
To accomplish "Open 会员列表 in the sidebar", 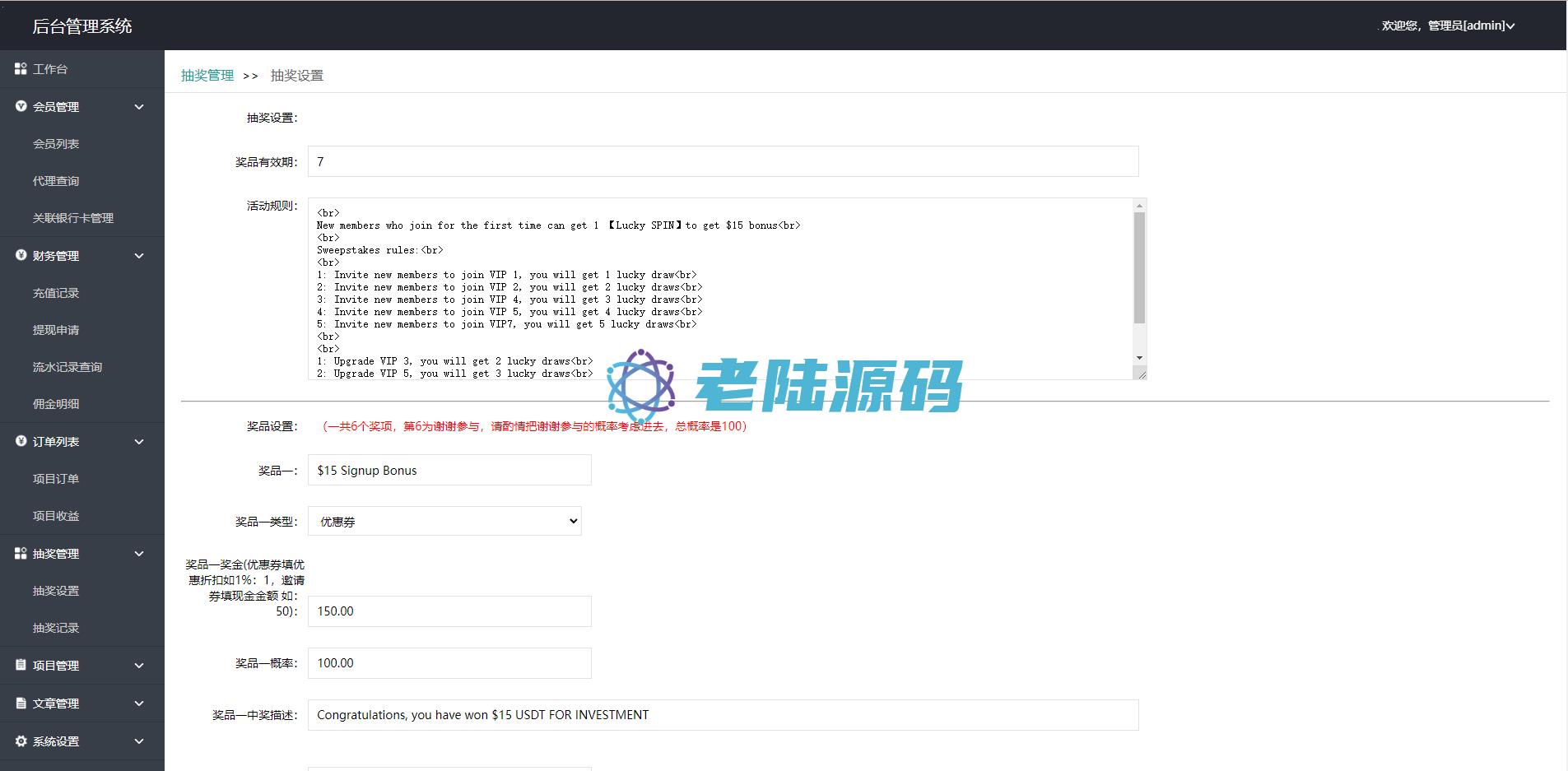I will coord(56,144).
